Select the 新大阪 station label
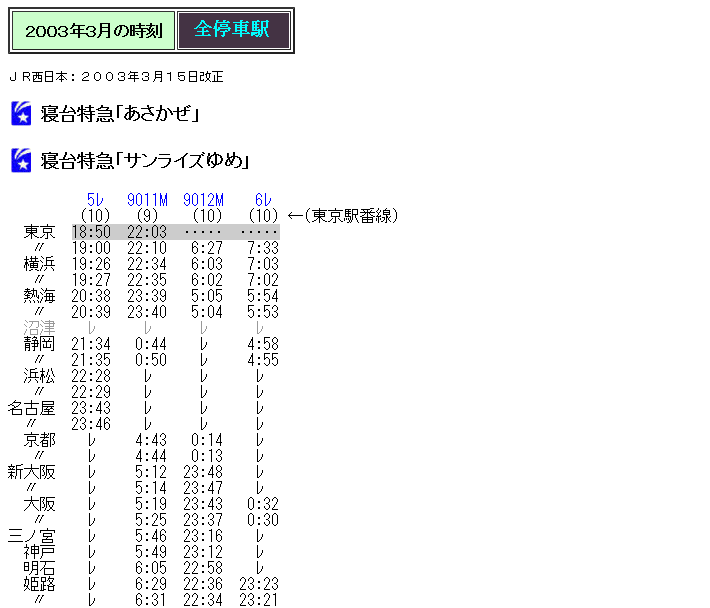The width and height of the screenshot is (710, 608). [x=31, y=472]
